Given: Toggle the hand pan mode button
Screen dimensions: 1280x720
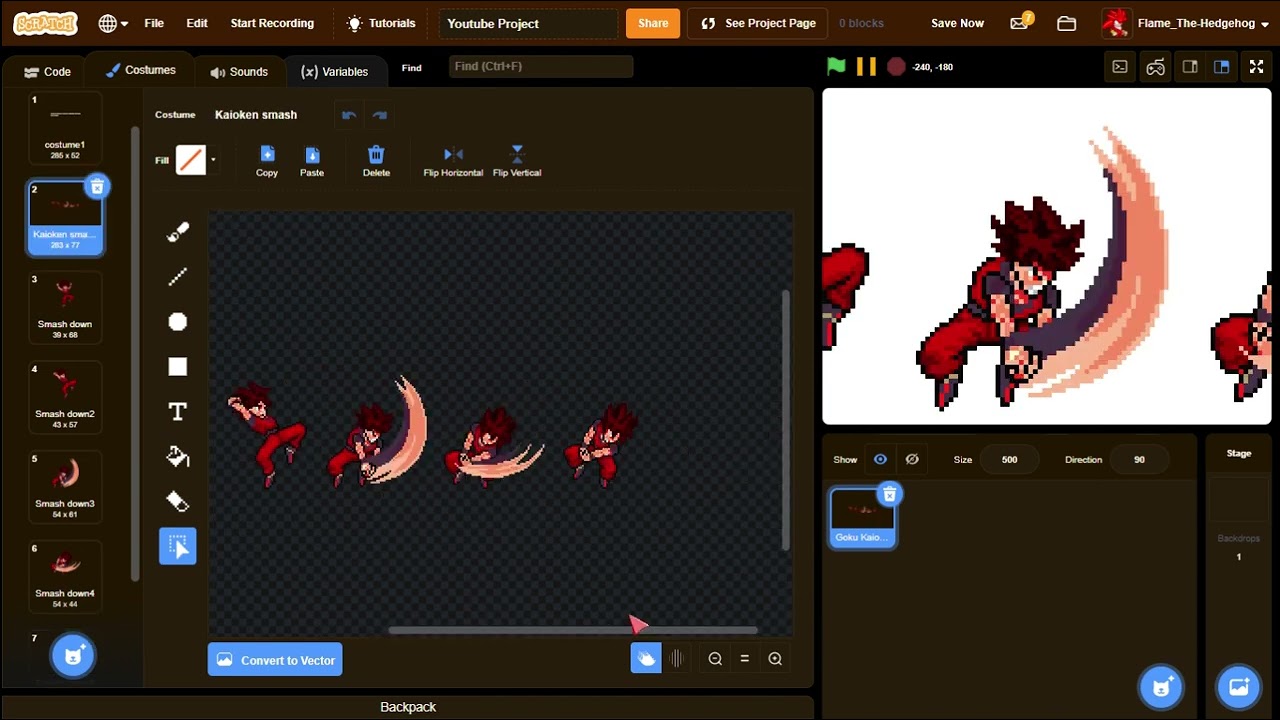Looking at the screenshot, I should coord(646,658).
